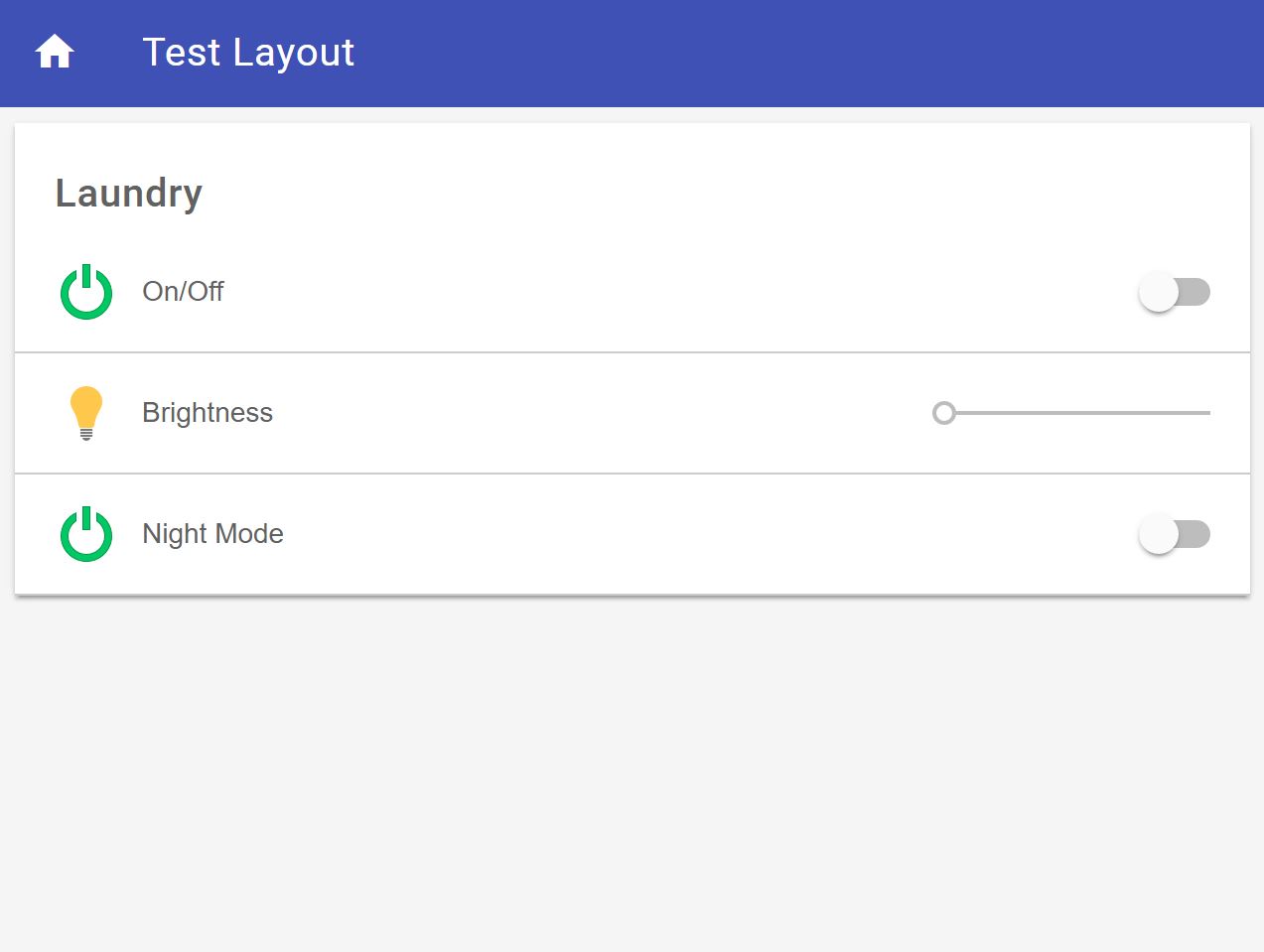Click empty space between Brightness label and slider

[x=596, y=413]
